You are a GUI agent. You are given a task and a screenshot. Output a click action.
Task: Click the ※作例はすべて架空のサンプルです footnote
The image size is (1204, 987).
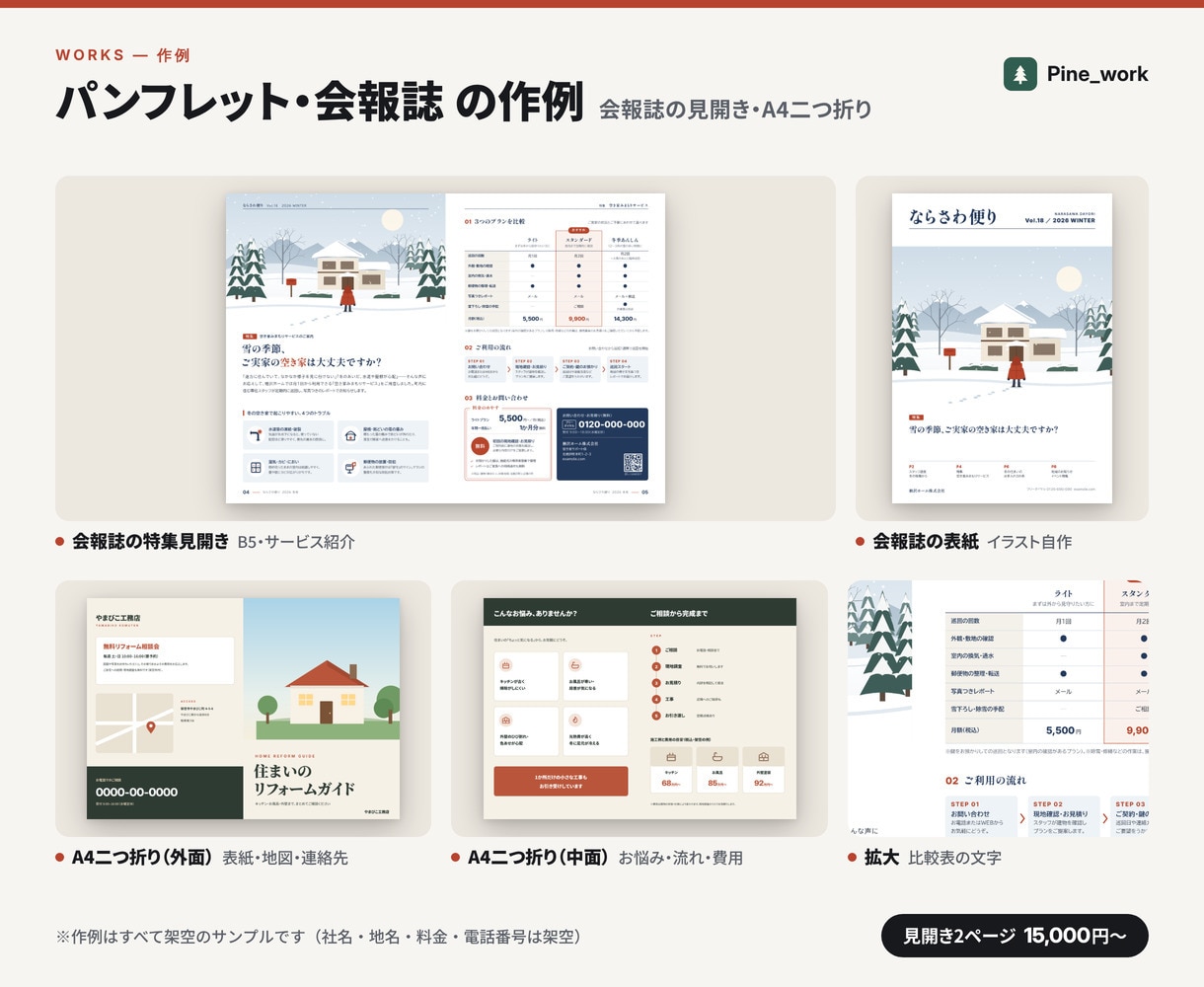pyautogui.click(x=319, y=937)
